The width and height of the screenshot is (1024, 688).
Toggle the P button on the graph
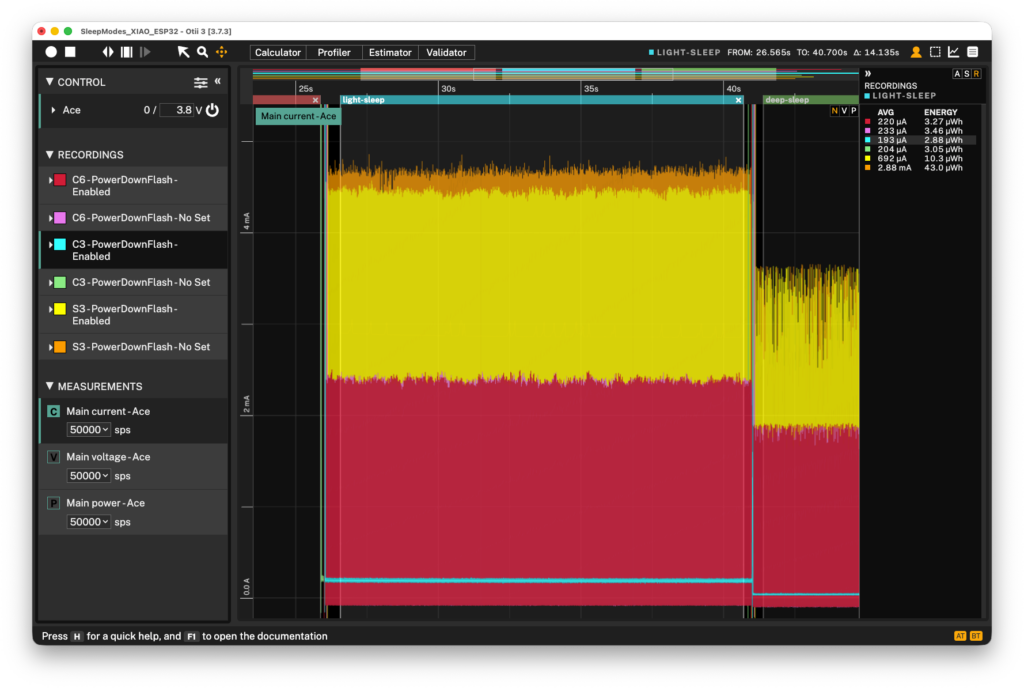pyautogui.click(x=854, y=111)
